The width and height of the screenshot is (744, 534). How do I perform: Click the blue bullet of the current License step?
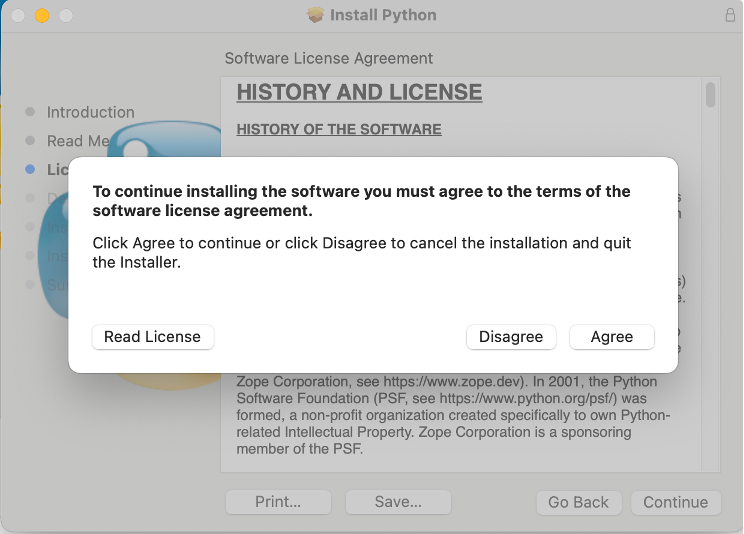point(30,169)
